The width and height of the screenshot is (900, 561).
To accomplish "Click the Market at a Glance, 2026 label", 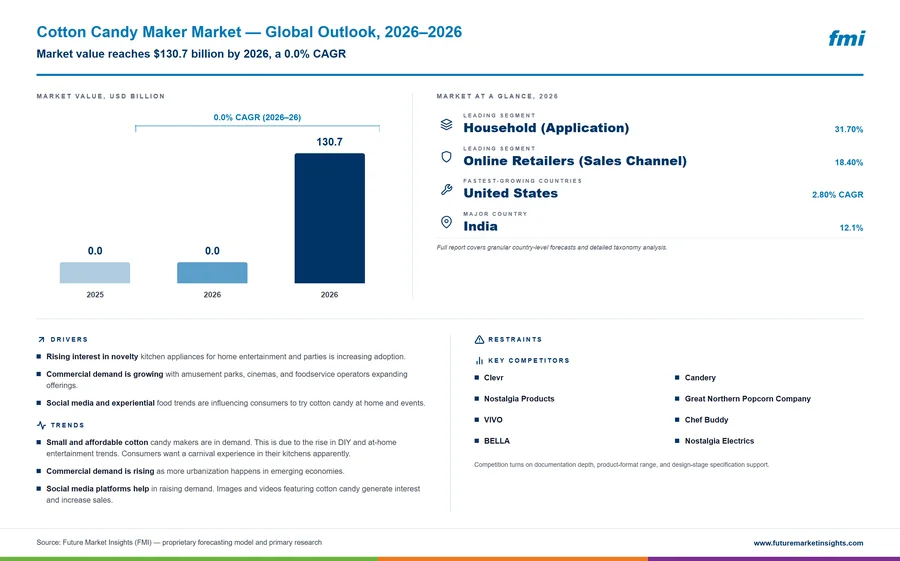I will pos(497,96).
